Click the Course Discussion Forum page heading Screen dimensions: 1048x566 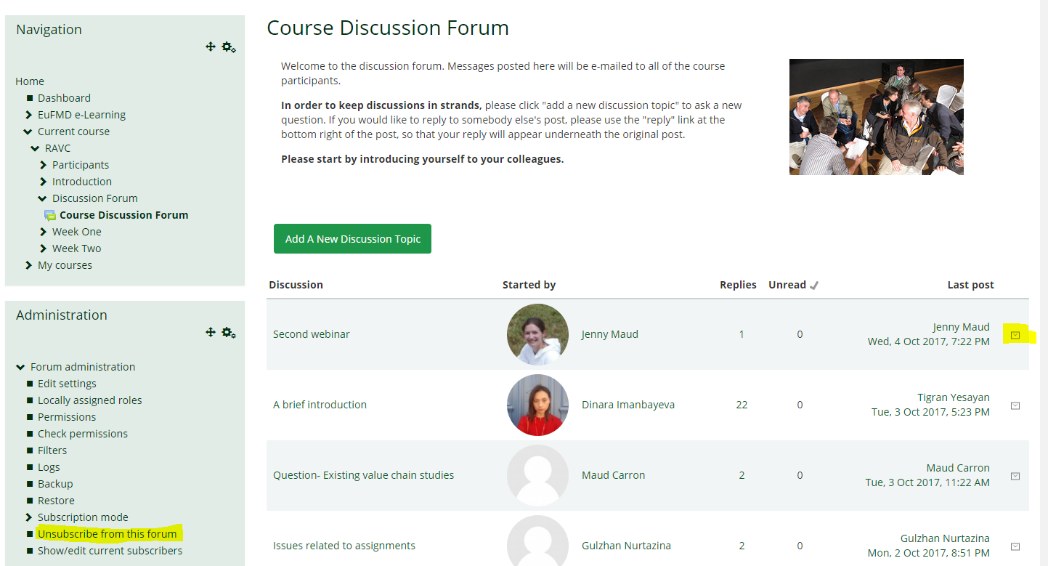tap(388, 28)
